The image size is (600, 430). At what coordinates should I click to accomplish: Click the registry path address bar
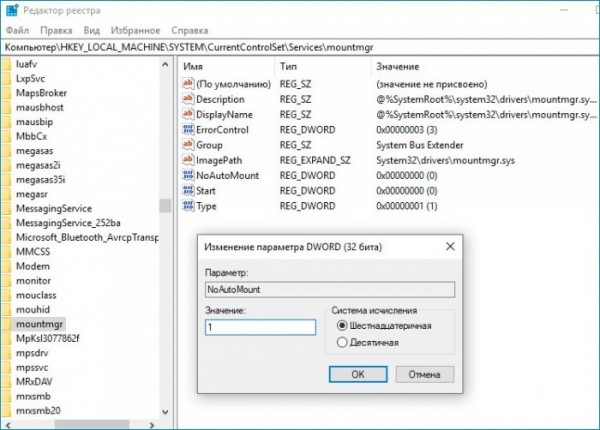tap(300, 47)
